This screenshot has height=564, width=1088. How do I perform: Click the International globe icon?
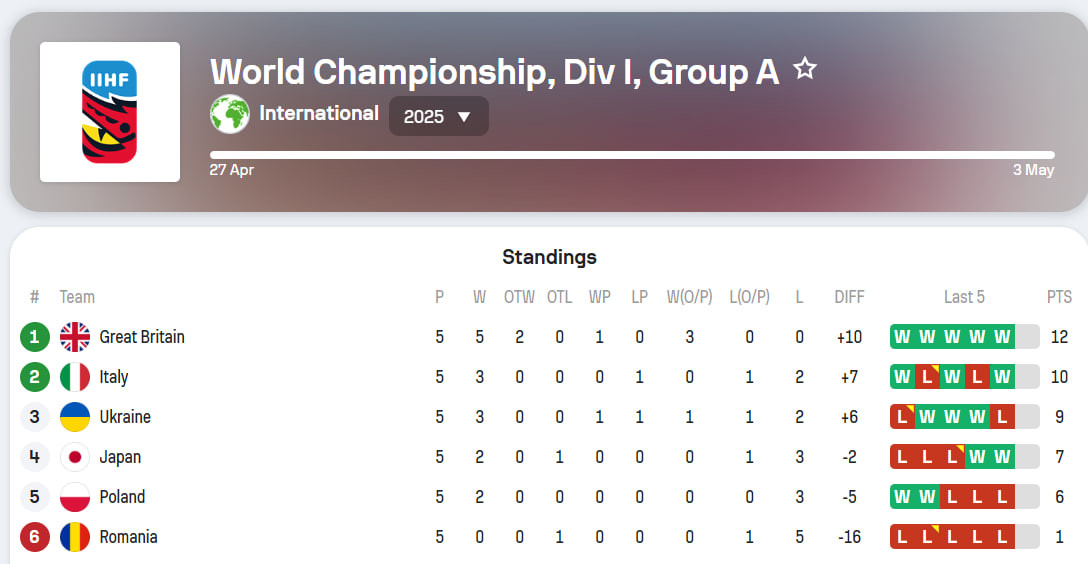pos(230,114)
